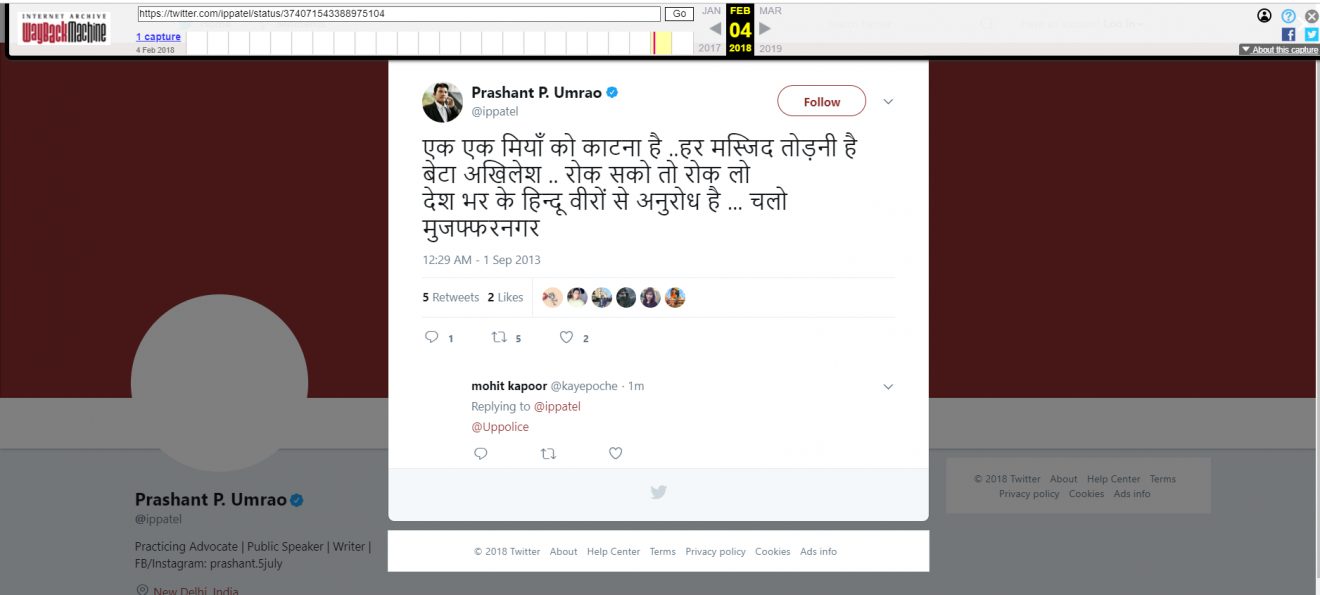Screen dimensions: 1320x595
Task: Click the @Uppolice mention link
Action: point(500,427)
